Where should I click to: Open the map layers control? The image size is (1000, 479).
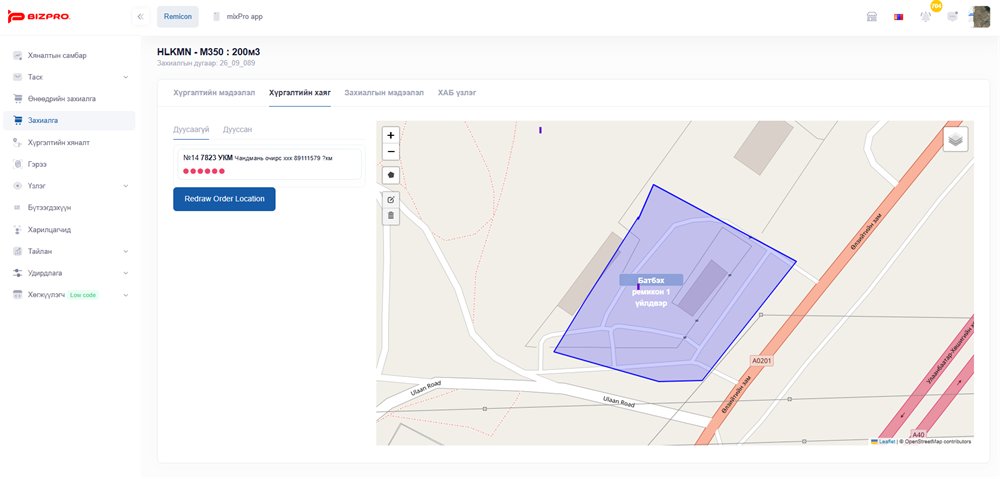pyautogui.click(x=955, y=139)
